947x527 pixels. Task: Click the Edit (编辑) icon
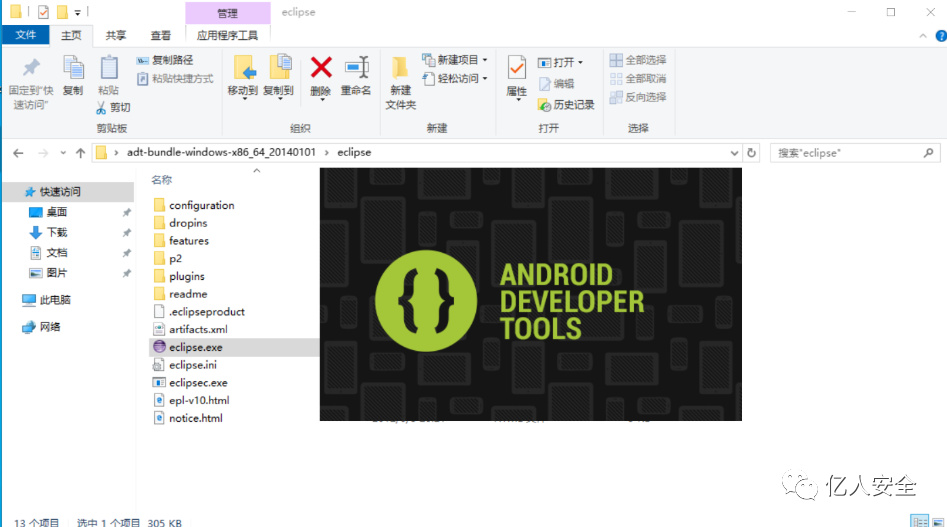pyautogui.click(x=545, y=84)
